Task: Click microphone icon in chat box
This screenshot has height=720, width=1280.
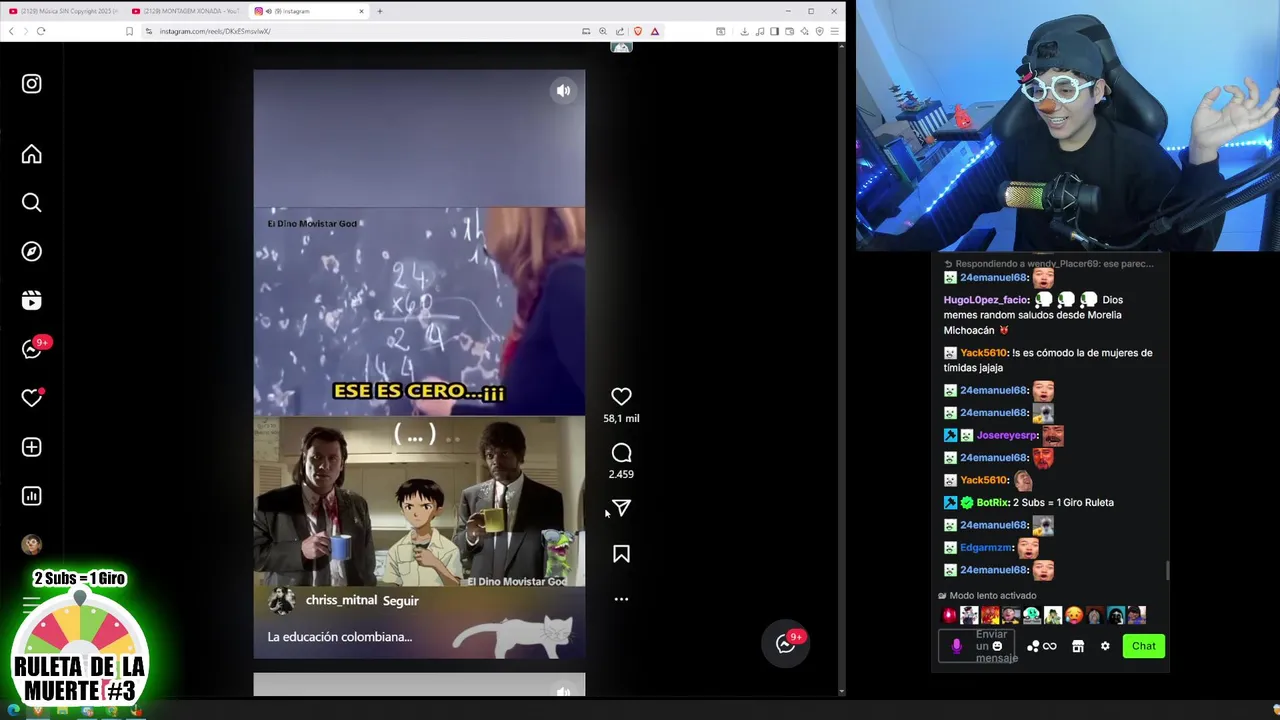Action: point(956,646)
